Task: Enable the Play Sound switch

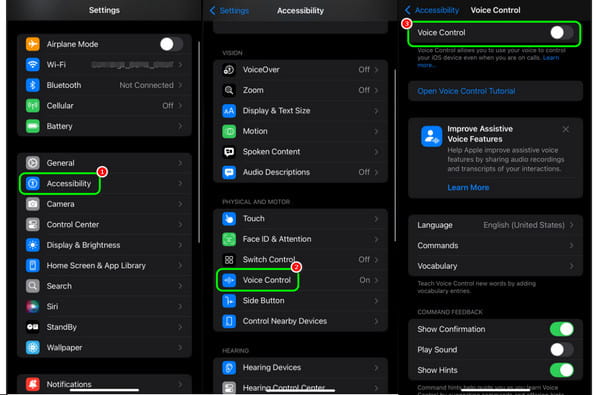Action: point(561,349)
